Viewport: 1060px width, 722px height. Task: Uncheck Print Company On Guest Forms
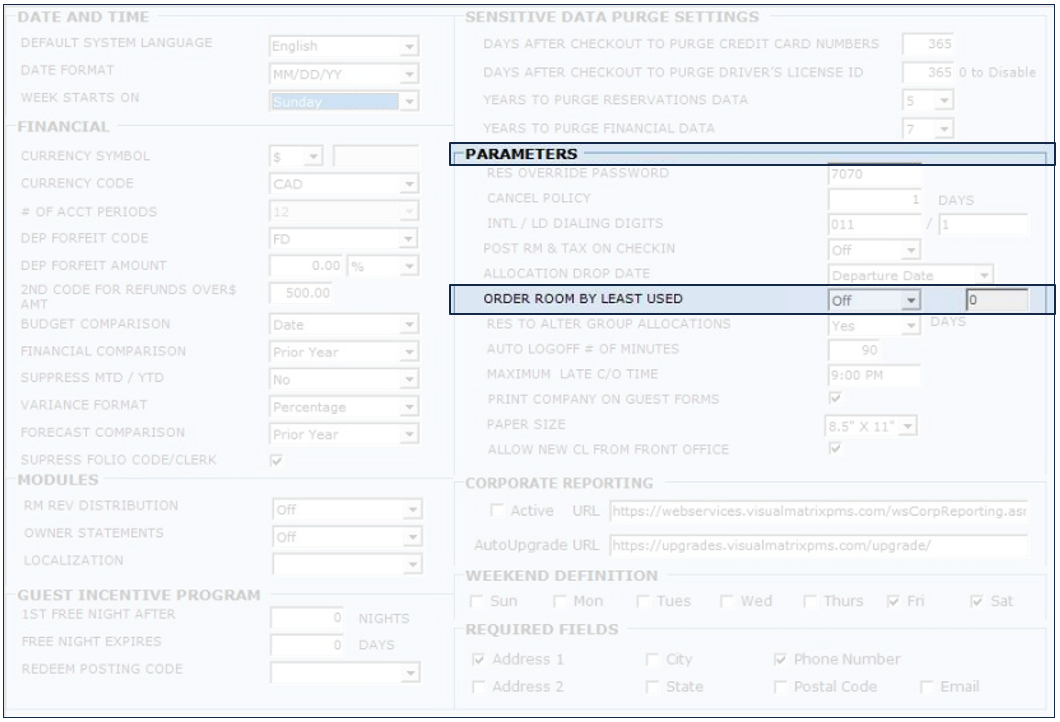[836, 400]
